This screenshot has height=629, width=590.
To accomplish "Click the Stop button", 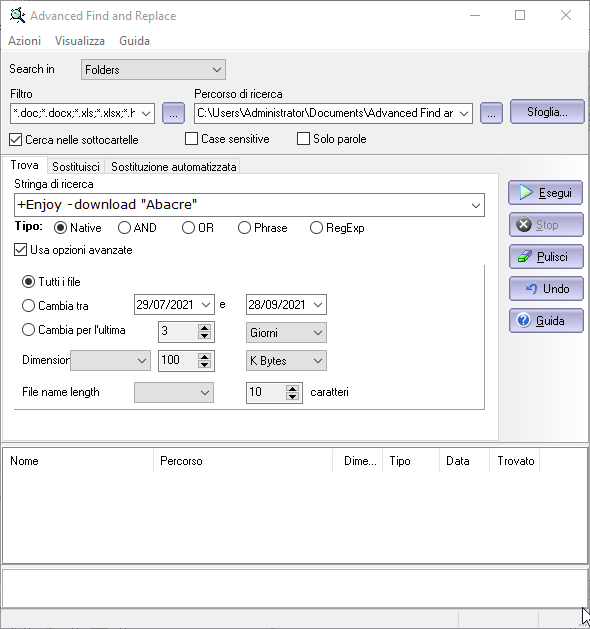I will coord(546,225).
